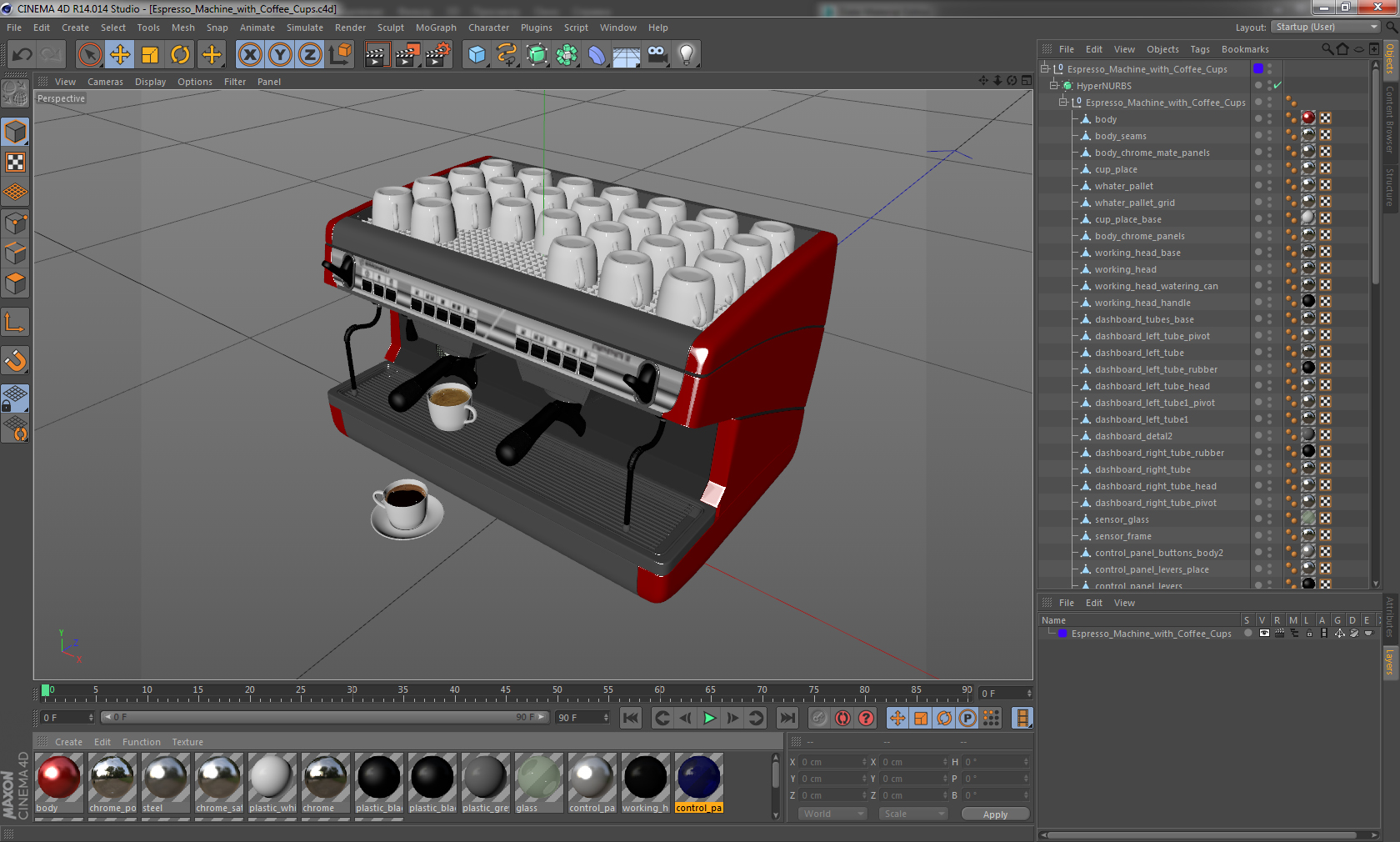Screen dimensions: 1400x842
Task: Click the Coordinate System icon
Action: (340, 55)
